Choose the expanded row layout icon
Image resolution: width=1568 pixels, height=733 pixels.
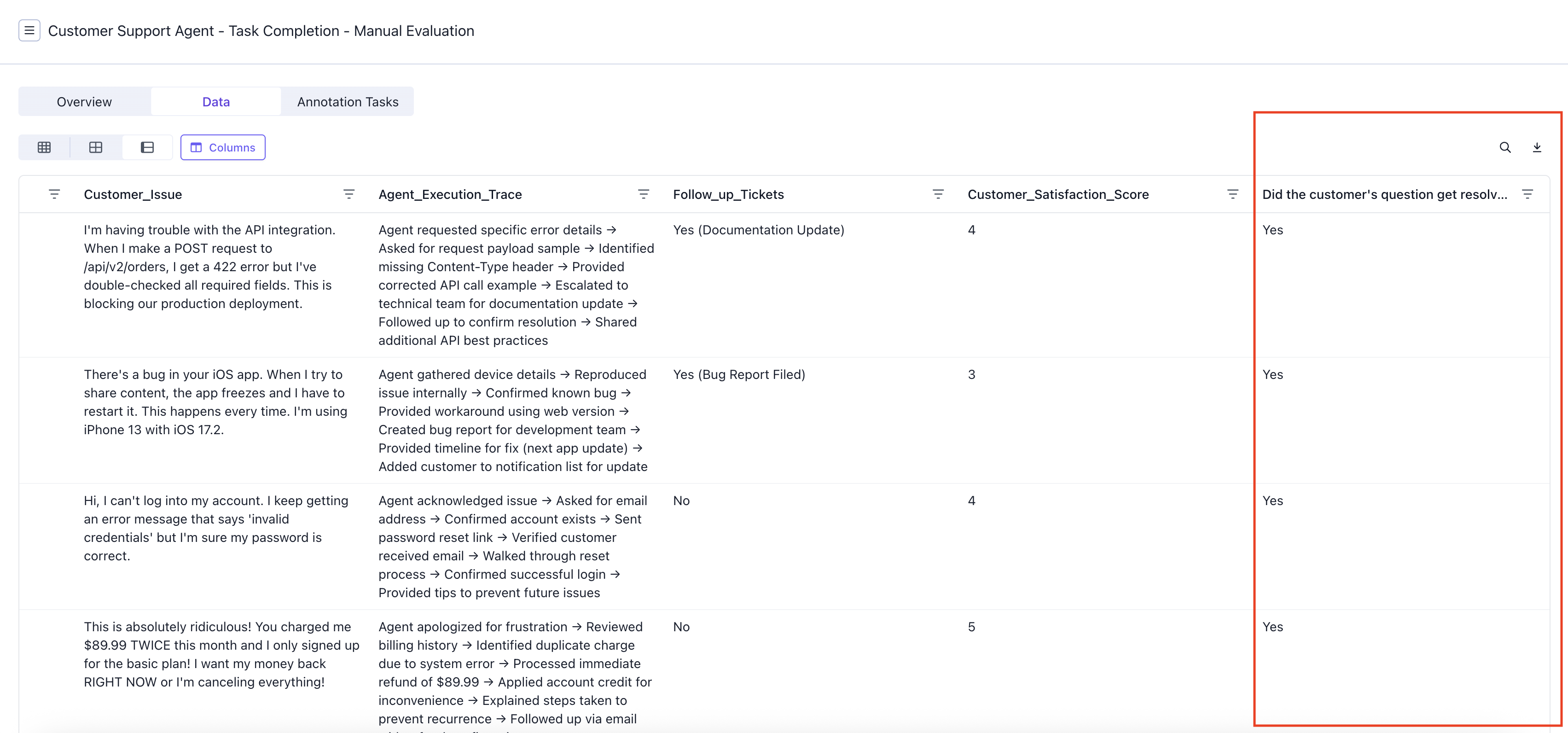[x=147, y=147]
